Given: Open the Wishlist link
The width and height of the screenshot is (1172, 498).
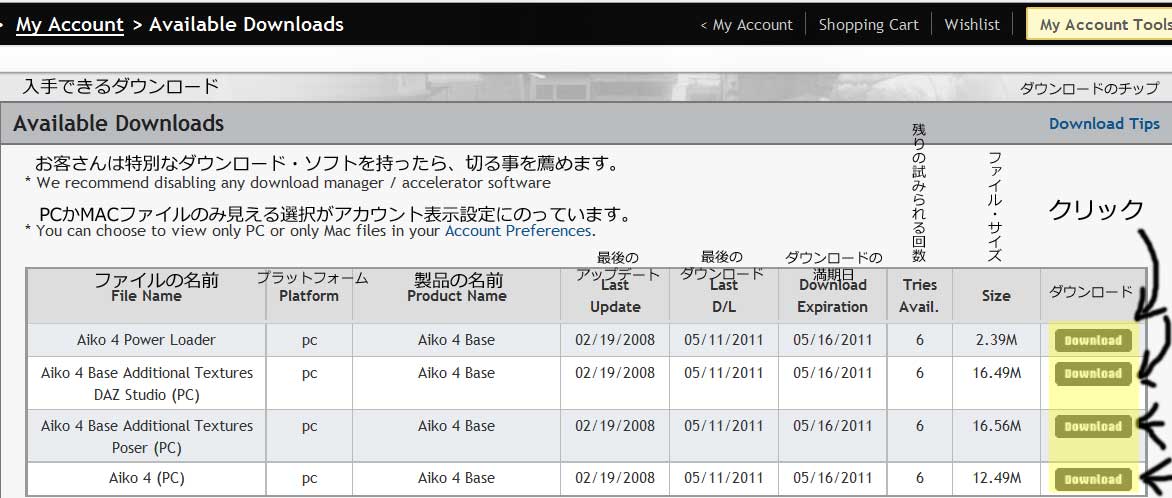Looking at the screenshot, I should [x=972, y=25].
